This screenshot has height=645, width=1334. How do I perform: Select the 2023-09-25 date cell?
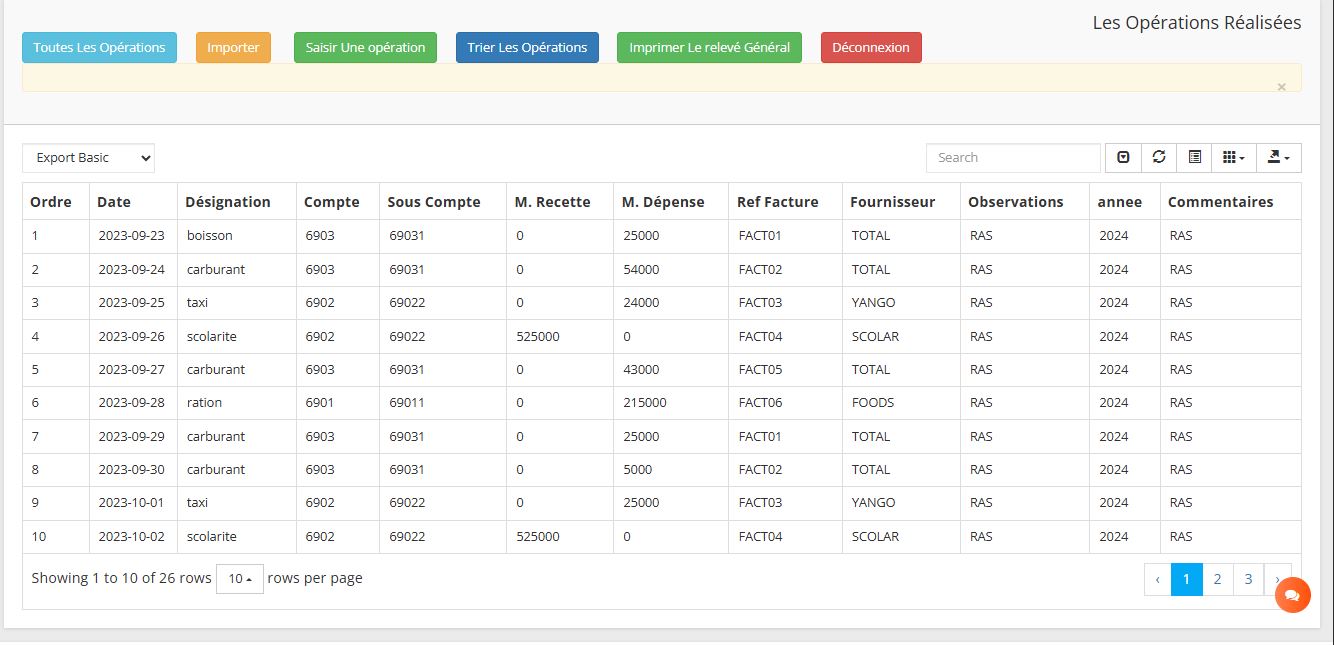coord(133,303)
